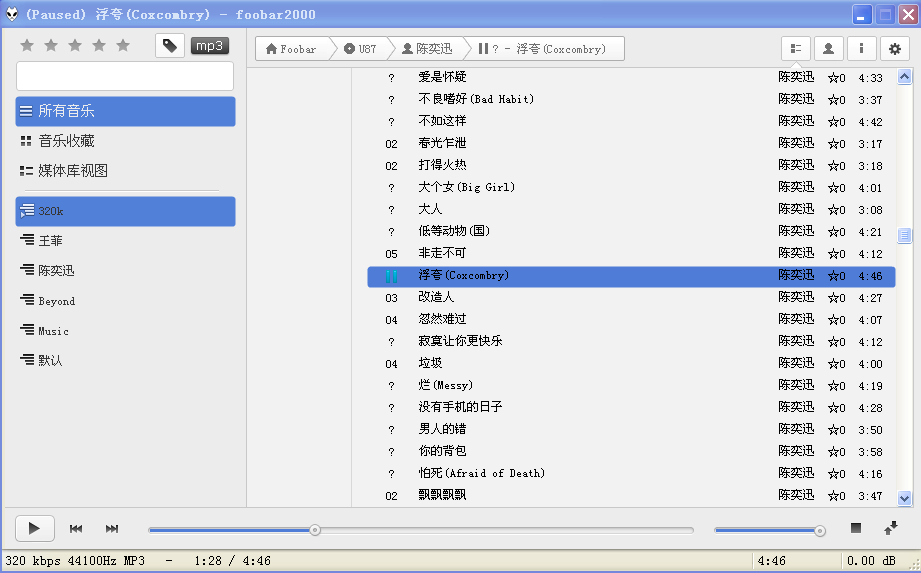The image size is (921, 573).
Task: Select track 不良嗜好 (Bad Habit)
Action: click(x=631, y=99)
